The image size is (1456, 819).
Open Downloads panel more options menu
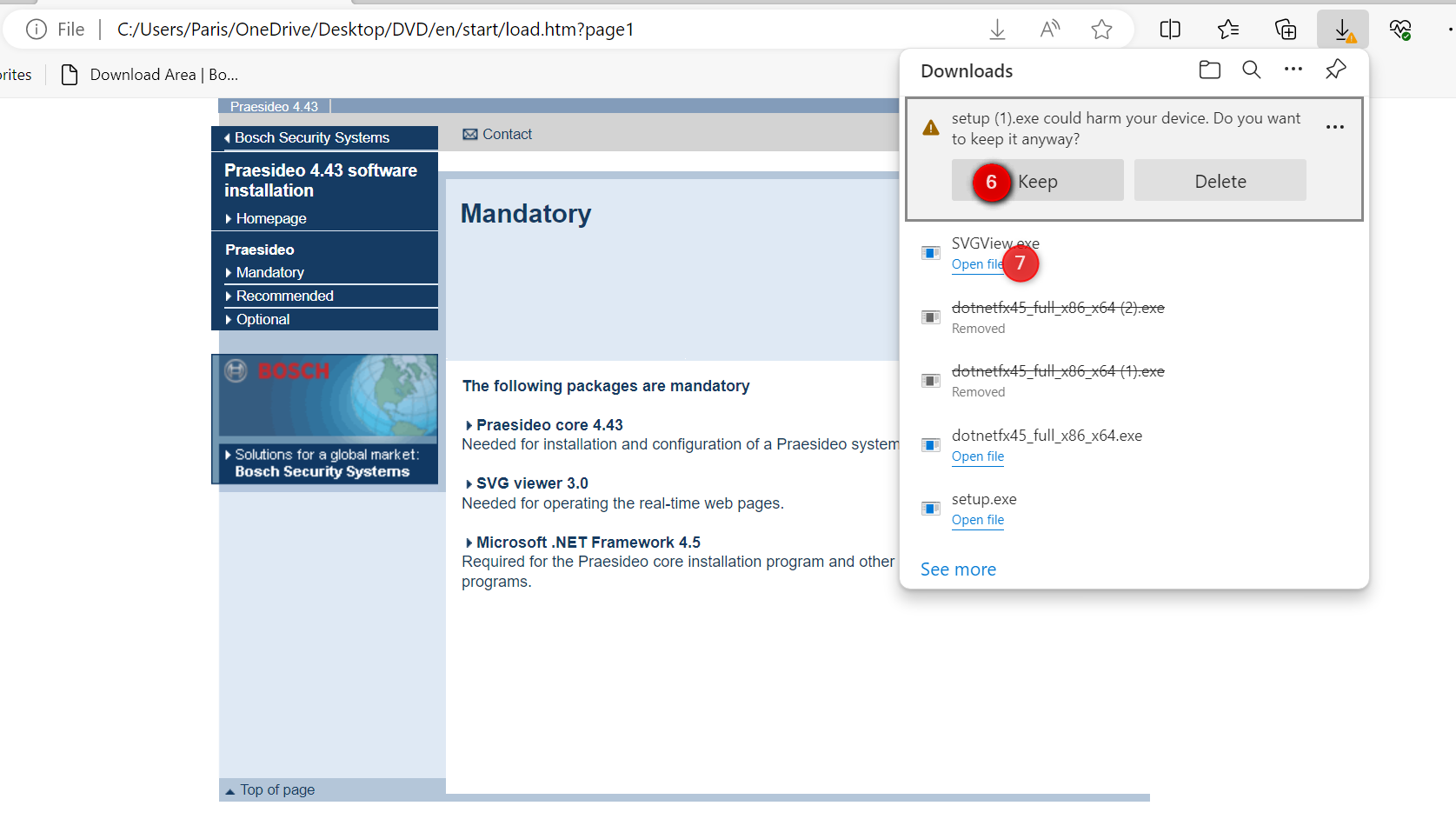[1293, 70]
